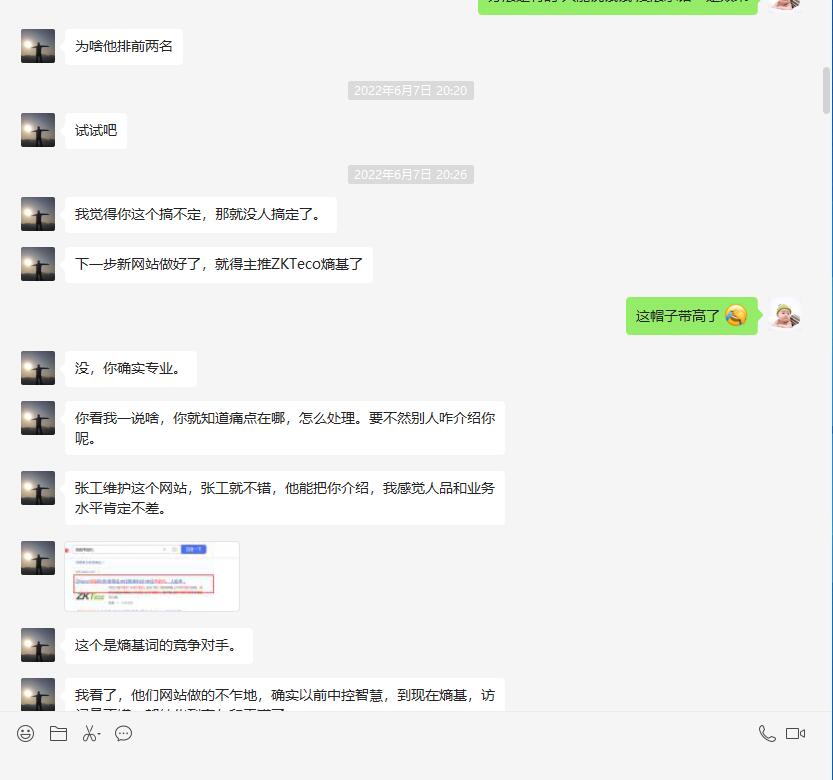833x780 pixels.
Task: Click the send file folder icon
Action: click(58, 734)
